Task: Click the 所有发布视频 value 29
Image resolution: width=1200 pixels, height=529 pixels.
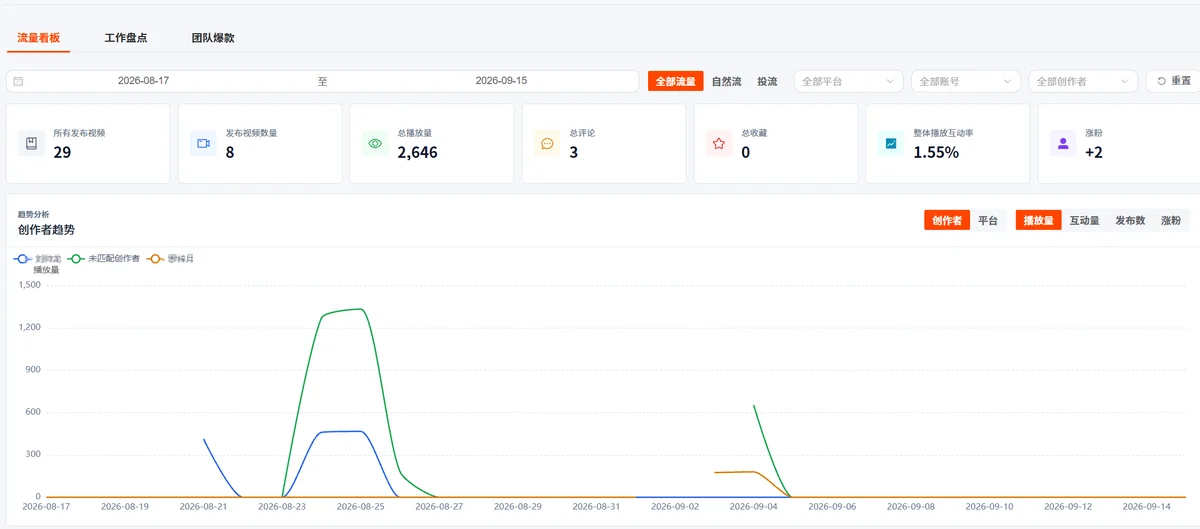Action: tap(62, 153)
